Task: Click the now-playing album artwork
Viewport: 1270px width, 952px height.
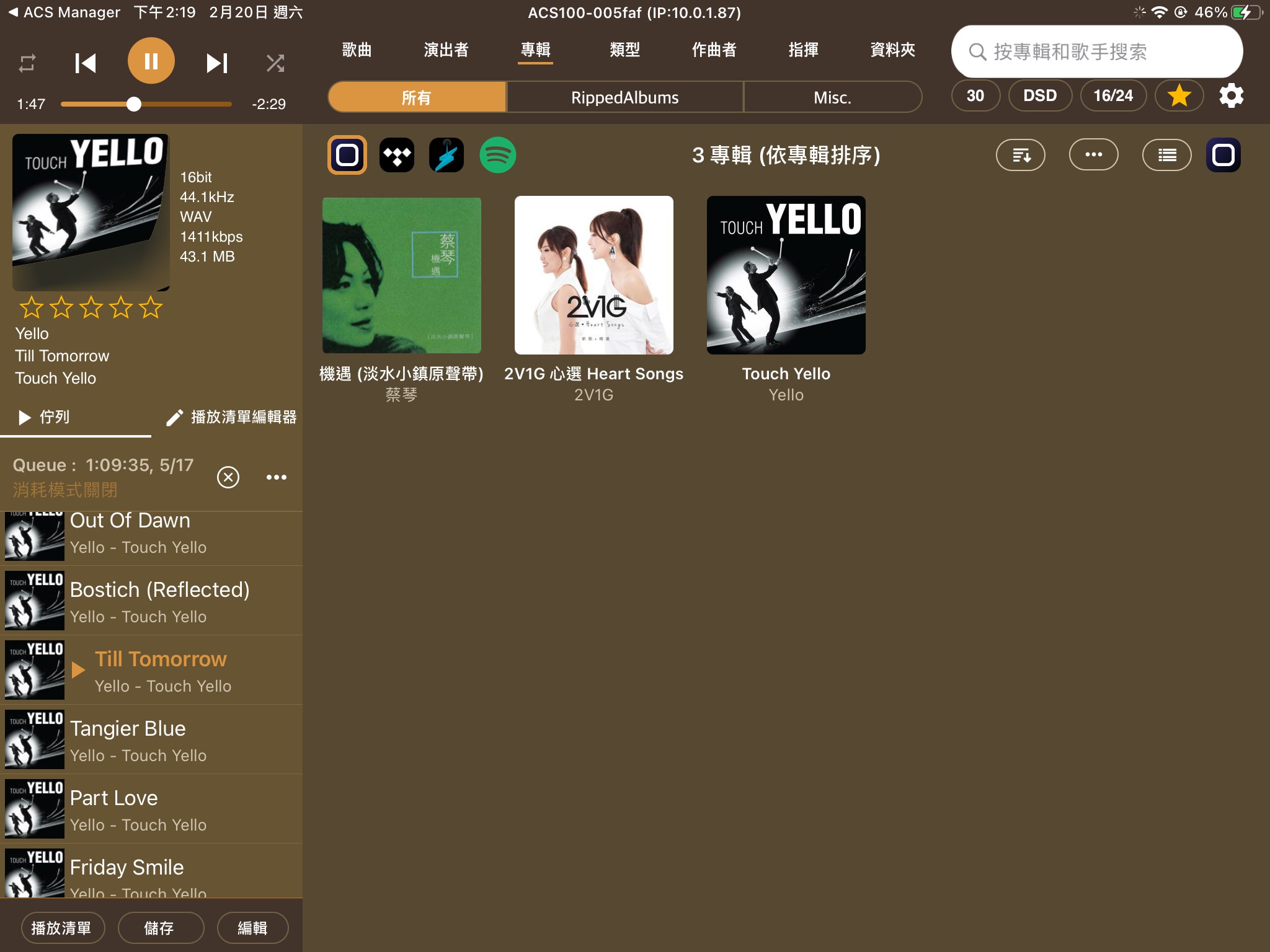Action: pyautogui.click(x=91, y=212)
